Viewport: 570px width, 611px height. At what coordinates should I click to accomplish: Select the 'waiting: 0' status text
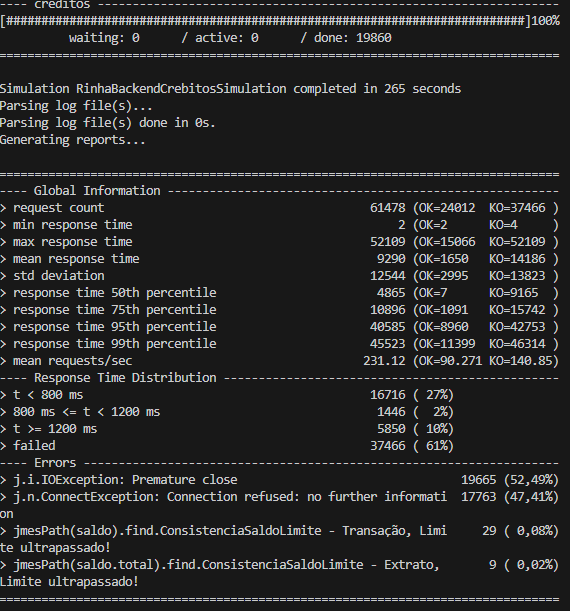(104, 38)
